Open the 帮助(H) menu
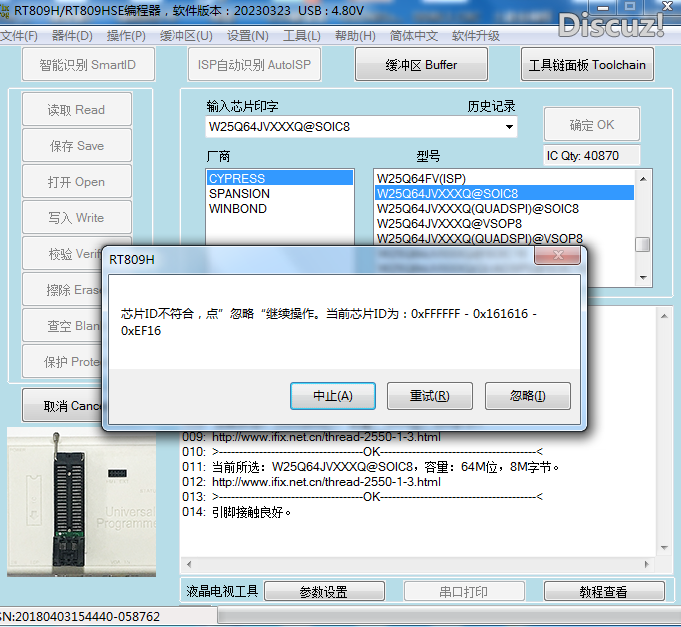681x627 pixels. coord(355,36)
